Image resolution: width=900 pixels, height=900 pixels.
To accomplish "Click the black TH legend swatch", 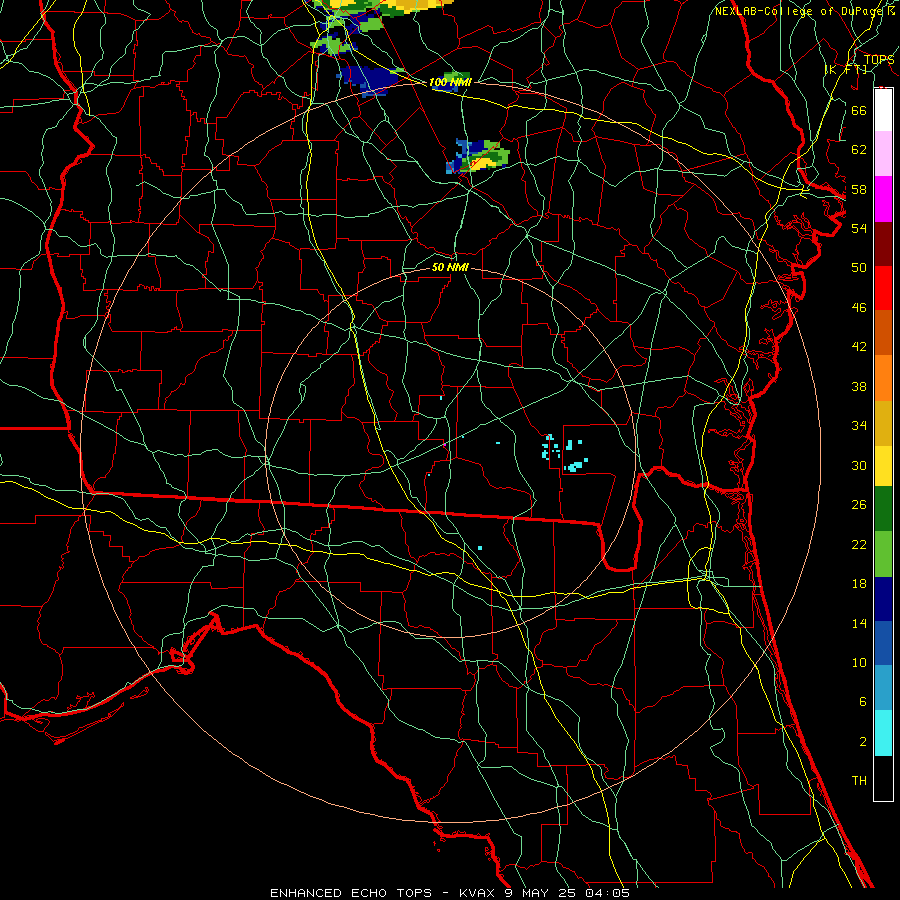I will pos(883,778).
